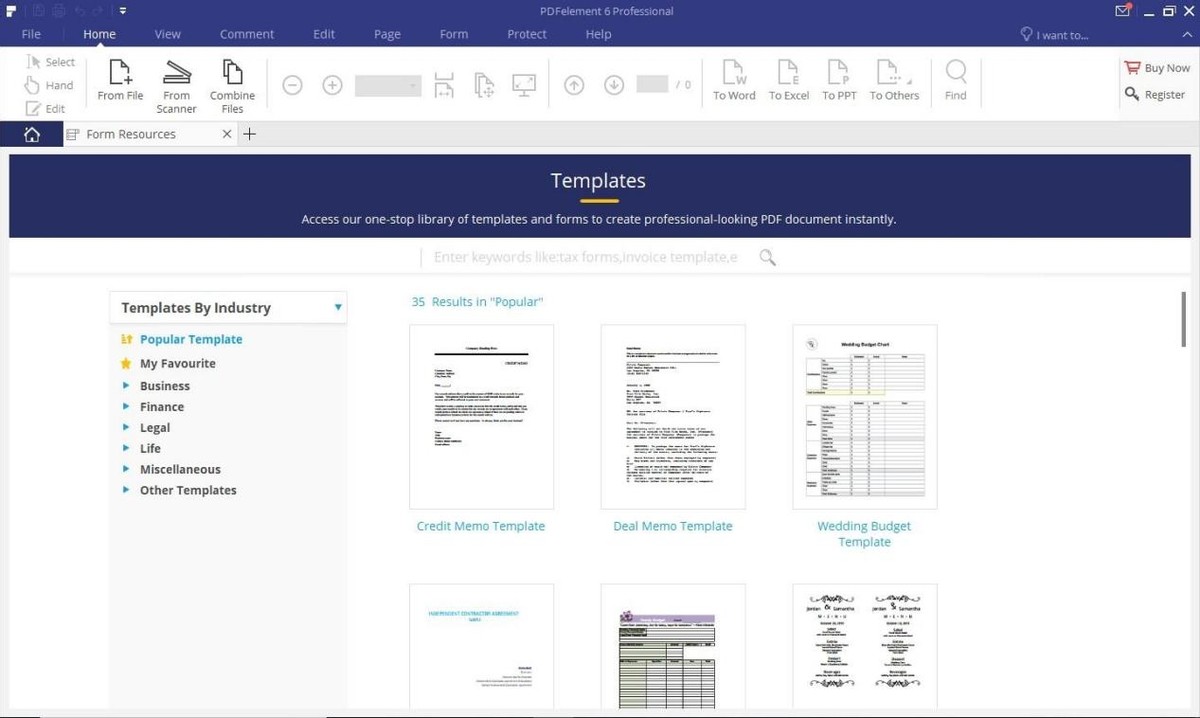Go to the previous page arrow
The height and width of the screenshot is (718, 1200).
tap(574, 85)
